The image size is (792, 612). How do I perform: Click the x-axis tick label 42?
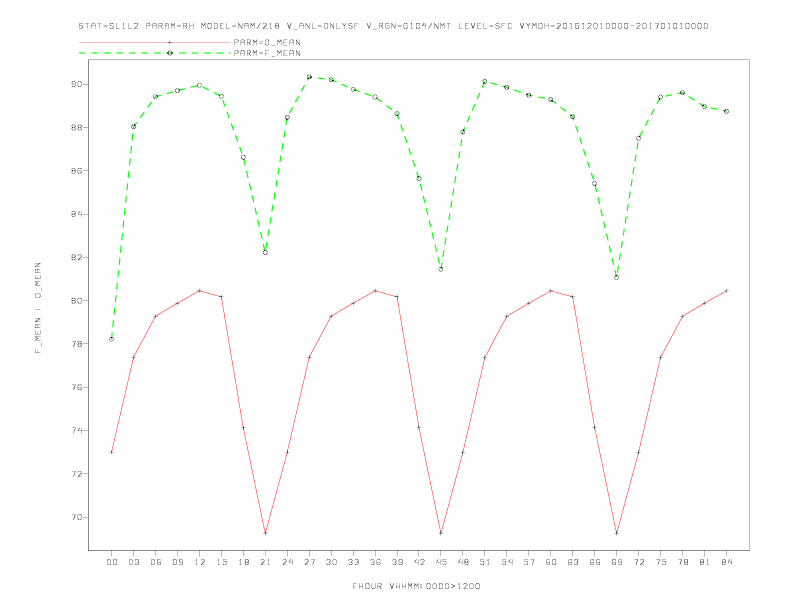tap(419, 562)
